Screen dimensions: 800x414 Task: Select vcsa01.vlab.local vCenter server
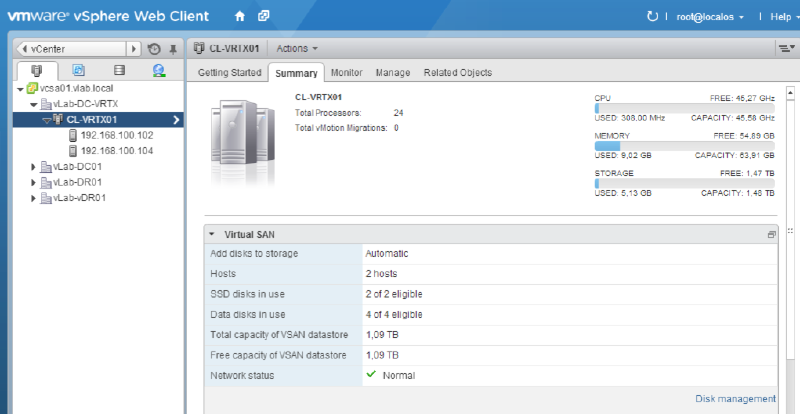coord(76,88)
